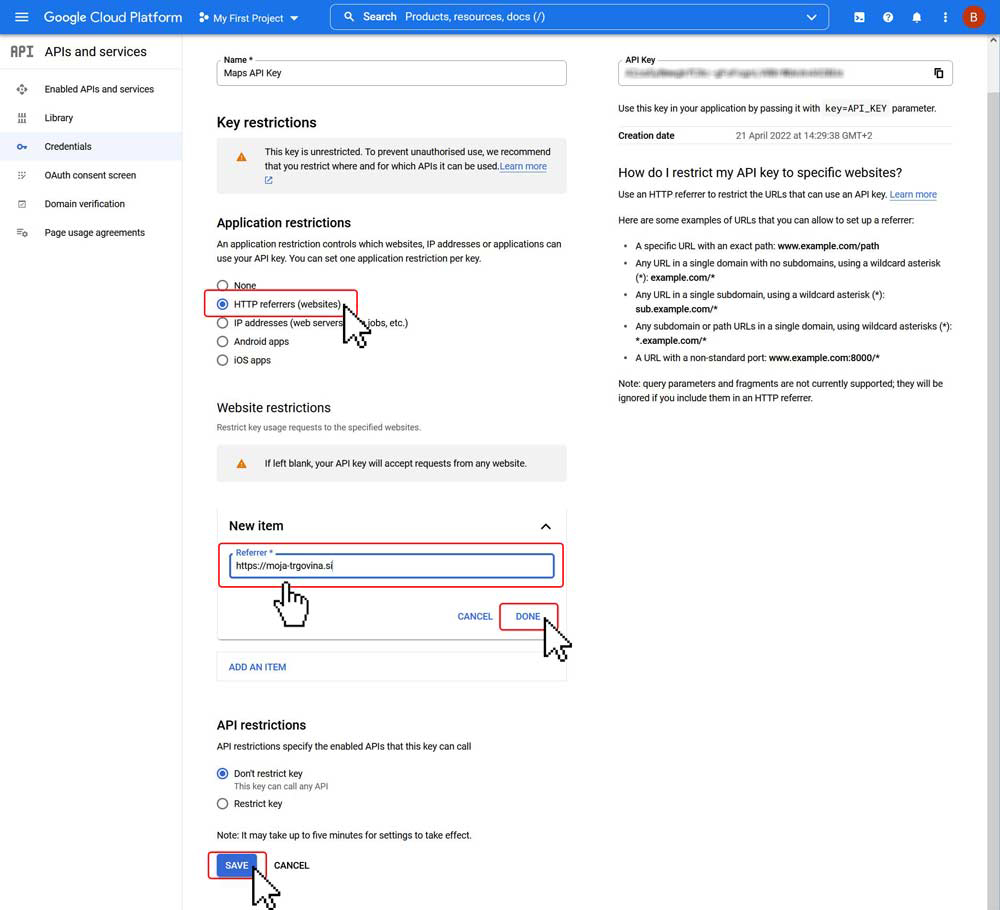
Task: Click the Credentials key icon
Action: tap(22, 147)
